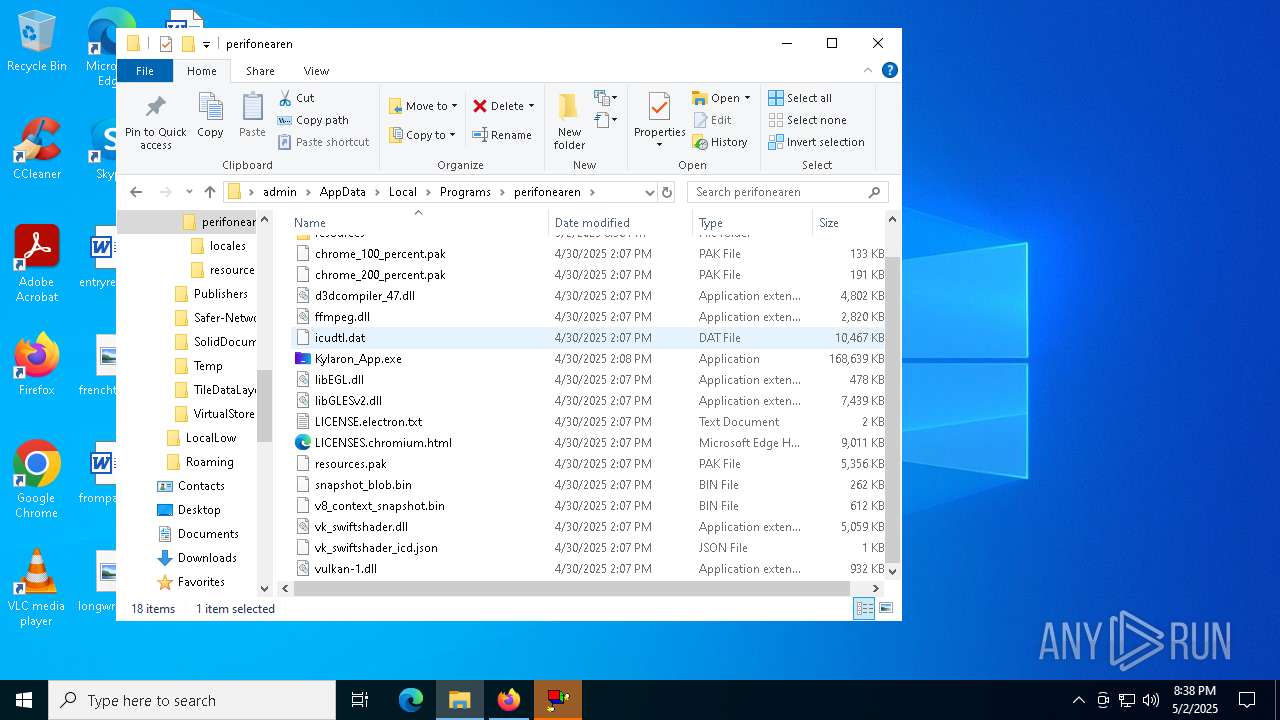Copy path of the selected file
1280x720 pixels.
[x=313, y=120]
